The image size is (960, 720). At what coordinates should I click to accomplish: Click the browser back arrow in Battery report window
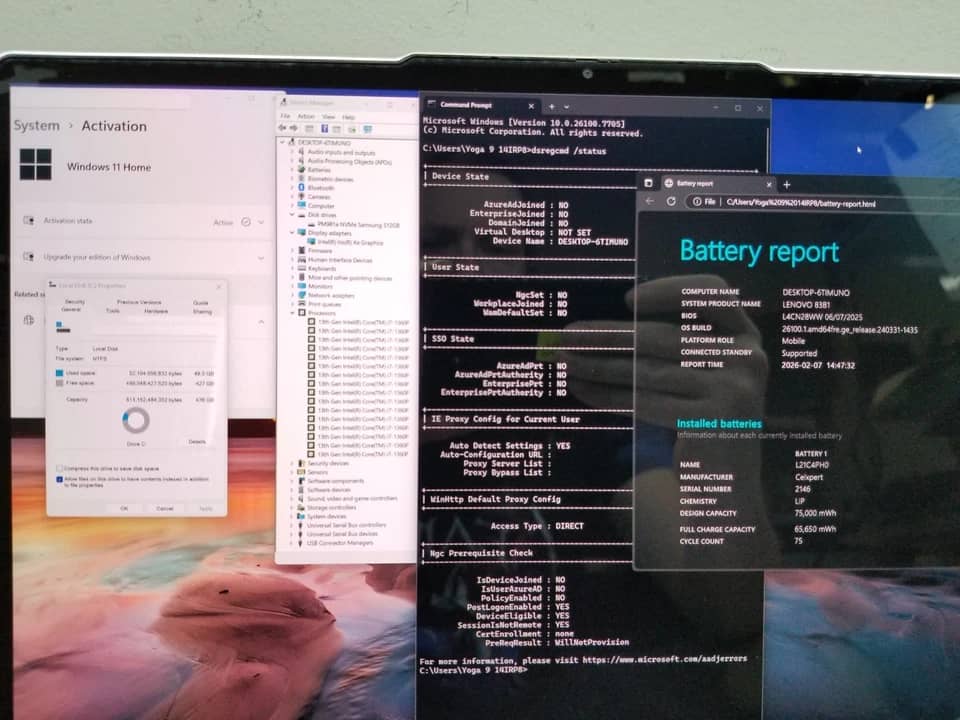(x=650, y=201)
